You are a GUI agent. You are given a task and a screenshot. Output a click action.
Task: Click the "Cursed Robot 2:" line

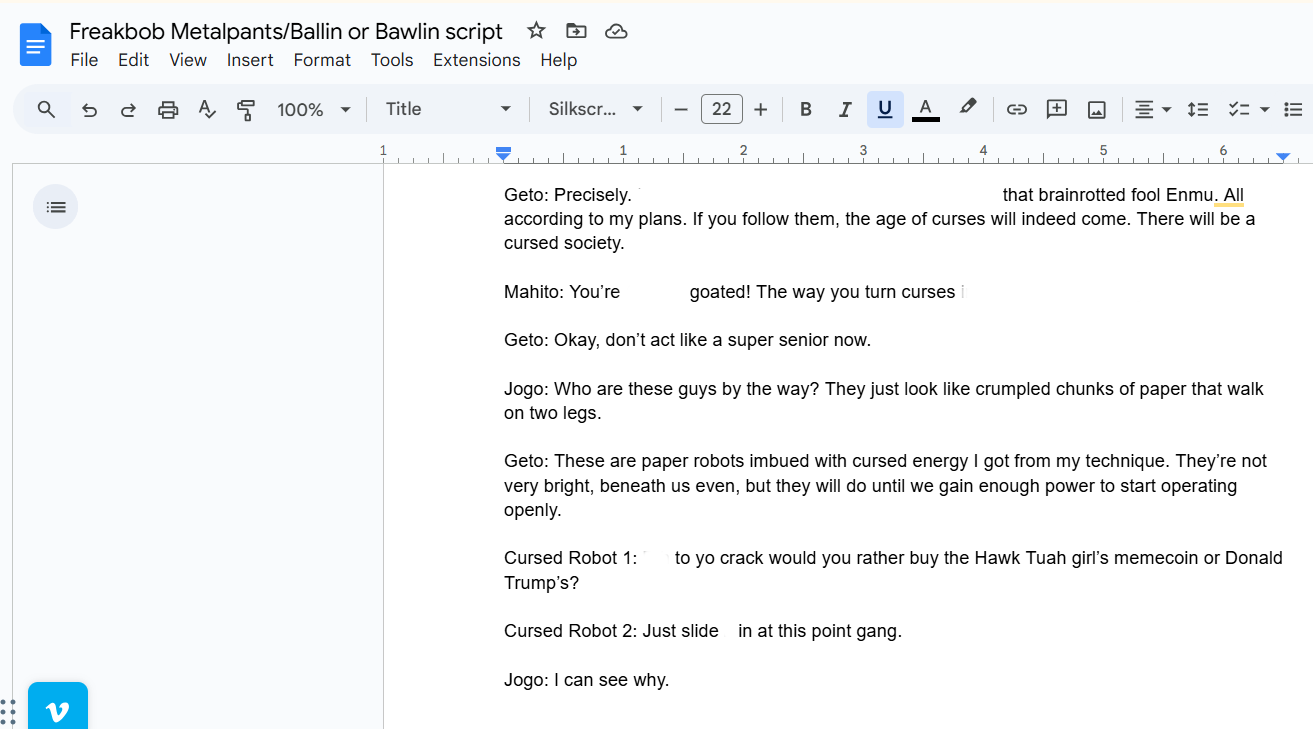703,631
